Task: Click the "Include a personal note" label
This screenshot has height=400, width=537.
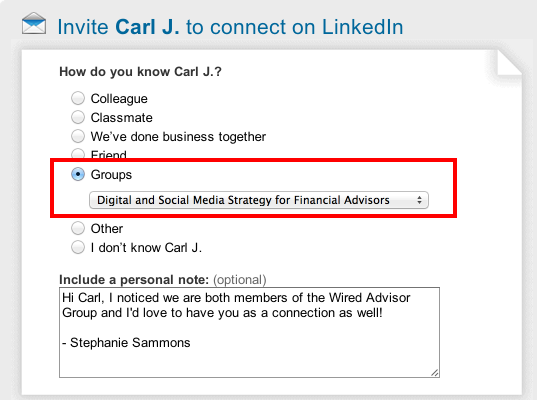Action: (x=134, y=280)
